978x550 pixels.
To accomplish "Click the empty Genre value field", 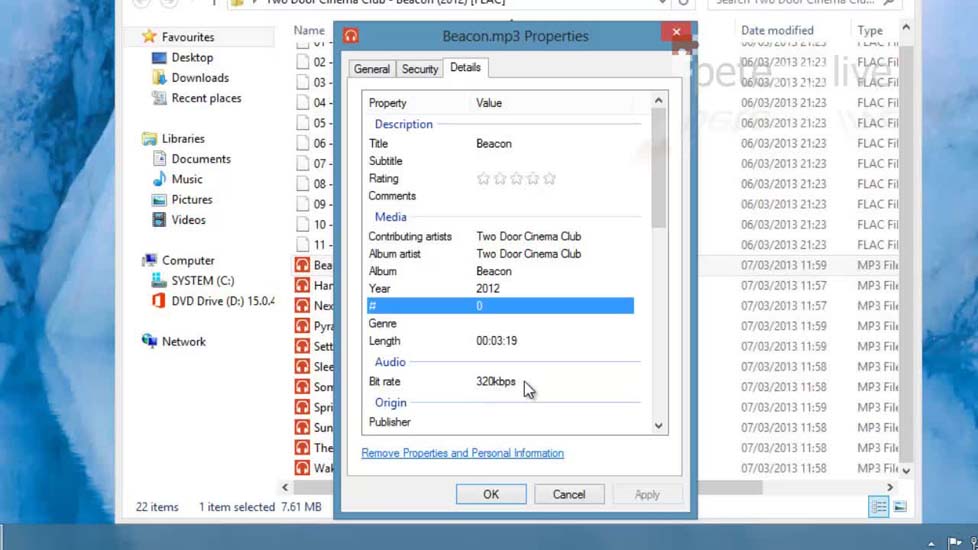I will click(554, 324).
